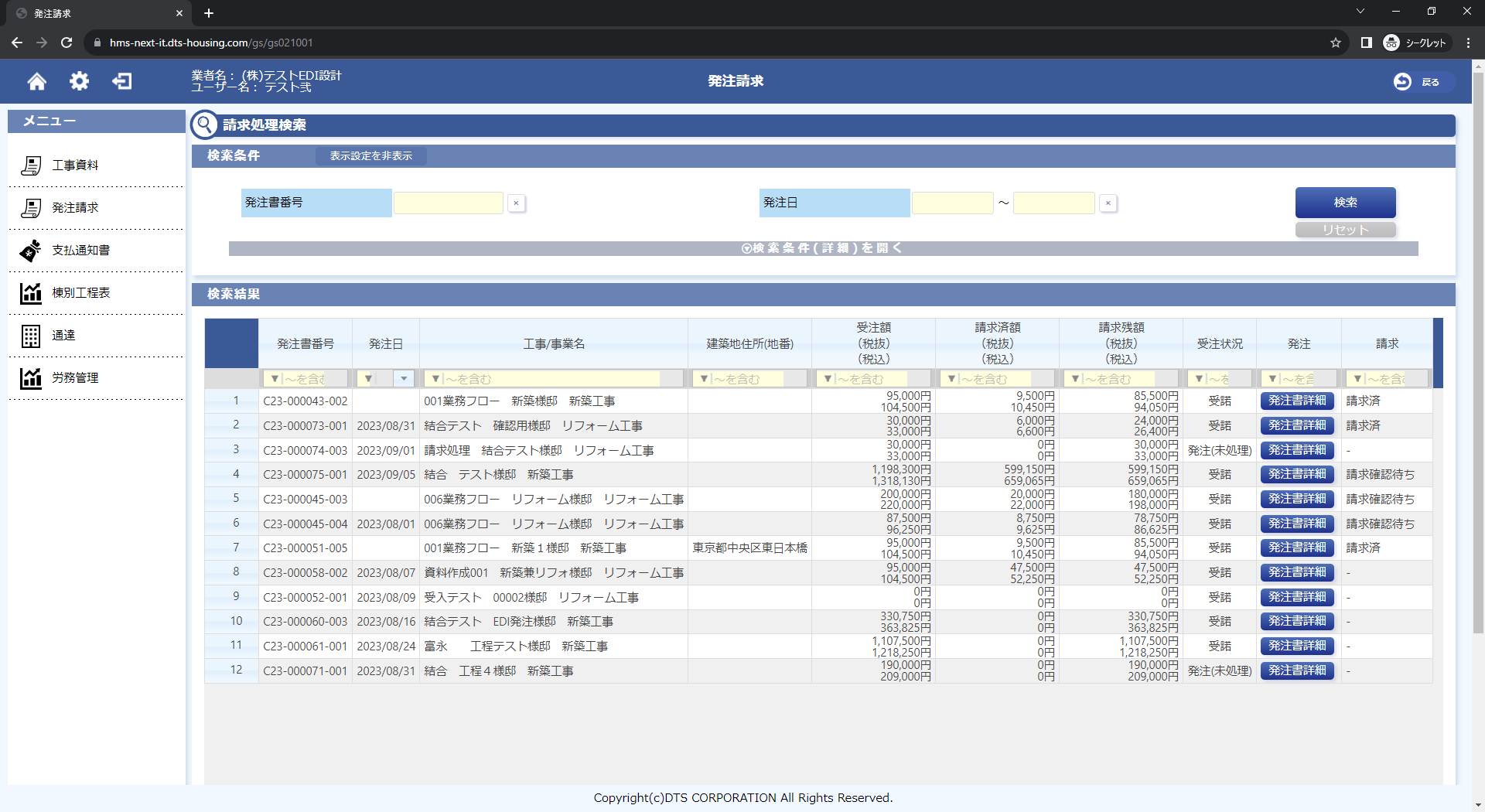Clear the 発注日 range with × button
The width and height of the screenshot is (1485, 812).
(1108, 203)
